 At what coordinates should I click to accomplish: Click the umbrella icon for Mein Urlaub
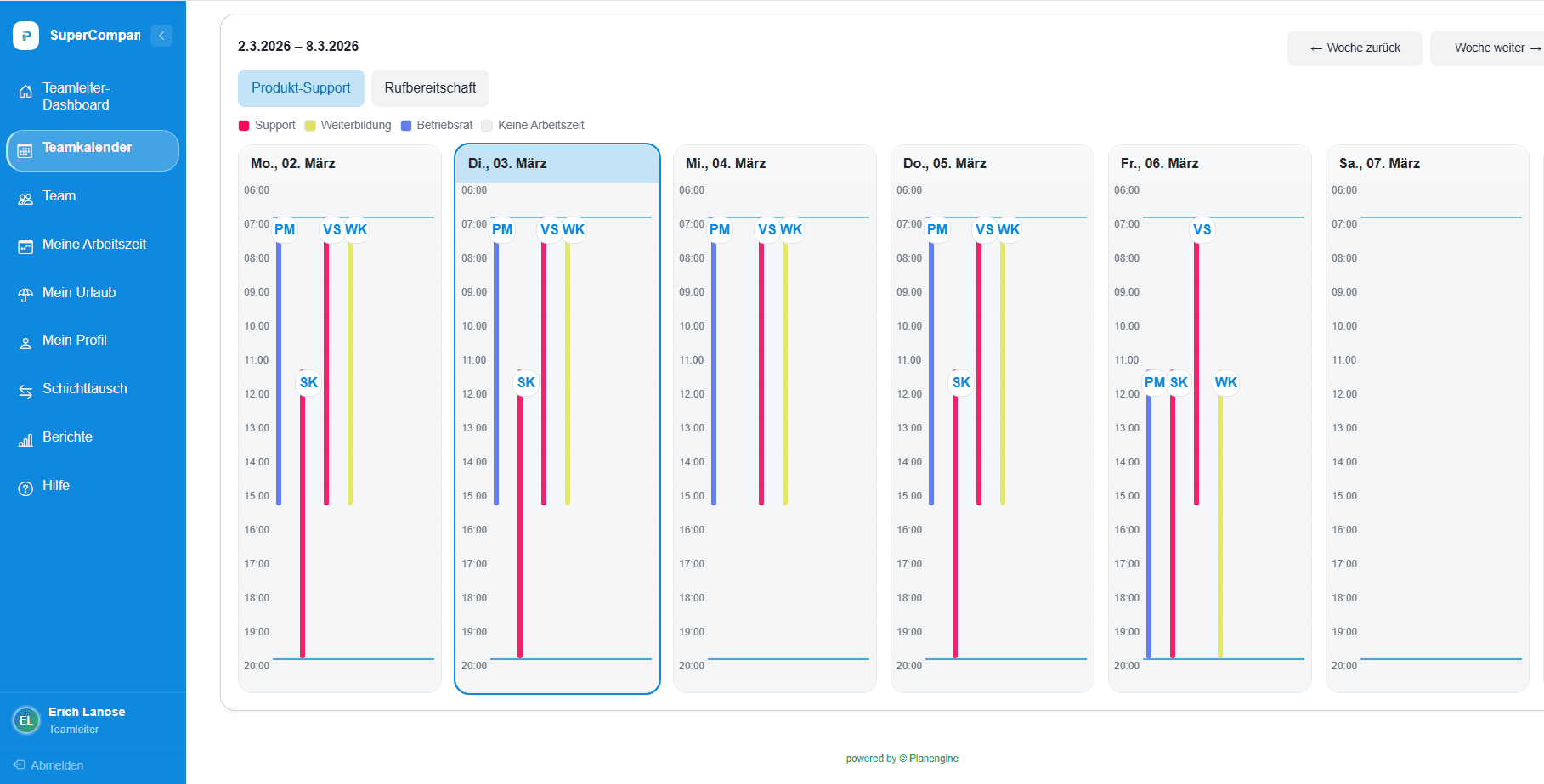pos(25,293)
